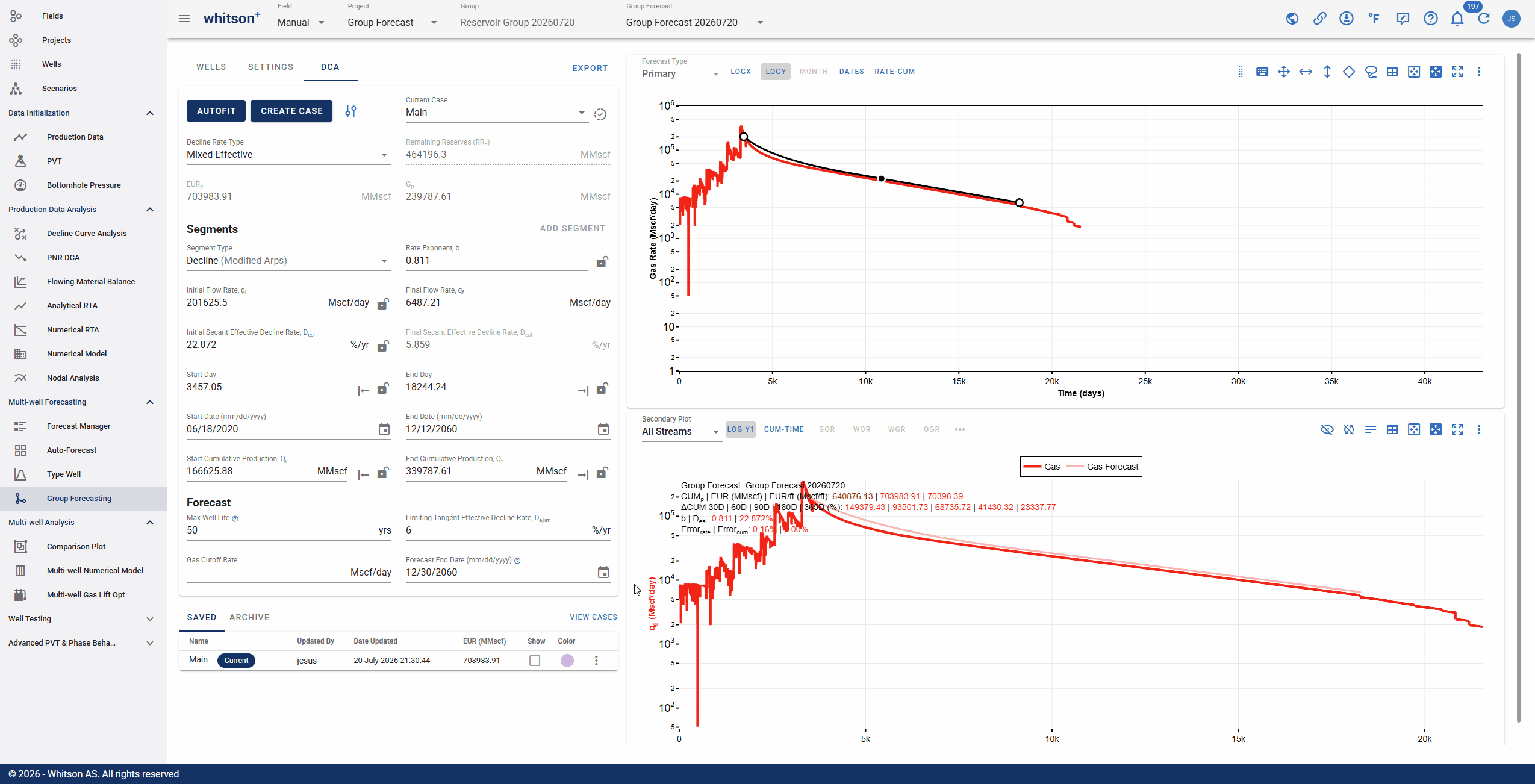Toggle the LOGX axis option
The width and height of the screenshot is (1535, 784).
(x=741, y=72)
